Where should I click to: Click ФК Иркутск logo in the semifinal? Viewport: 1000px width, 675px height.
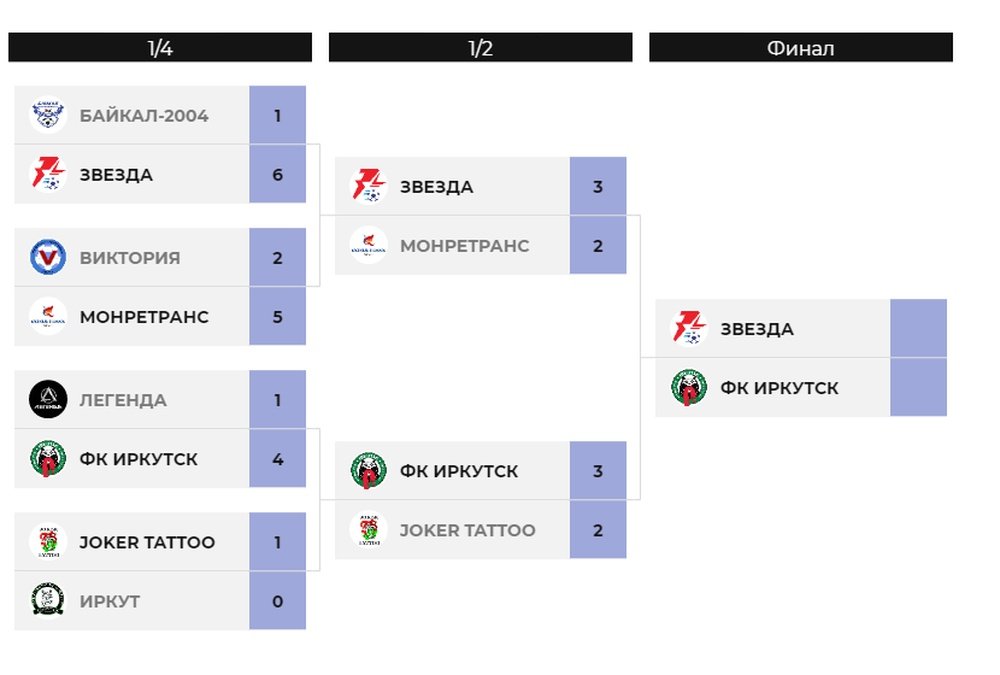369,470
